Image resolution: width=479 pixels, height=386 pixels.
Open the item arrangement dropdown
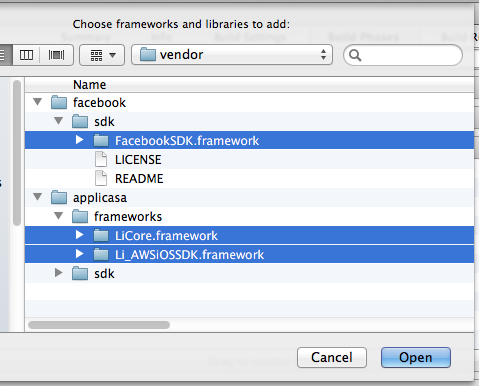click(102, 55)
